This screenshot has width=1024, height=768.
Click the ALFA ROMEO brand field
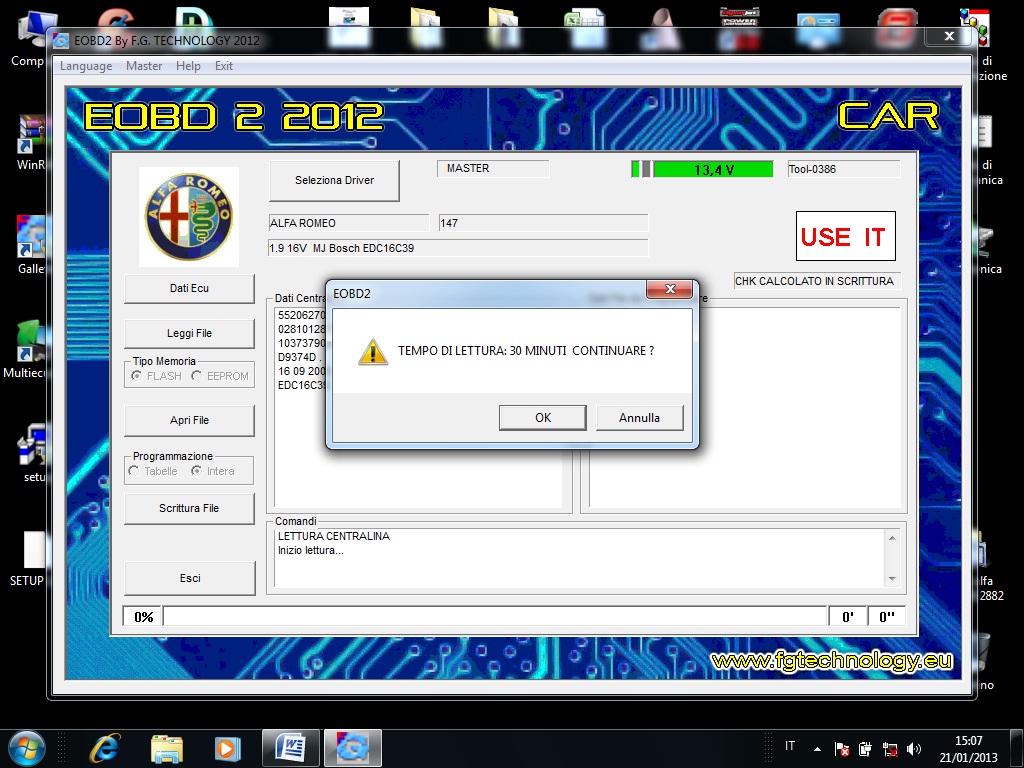point(349,223)
